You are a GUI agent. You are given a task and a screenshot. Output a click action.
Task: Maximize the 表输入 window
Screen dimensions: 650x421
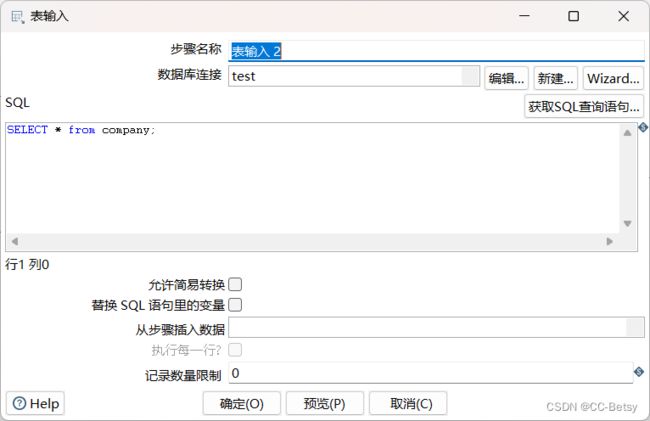tap(574, 16)
